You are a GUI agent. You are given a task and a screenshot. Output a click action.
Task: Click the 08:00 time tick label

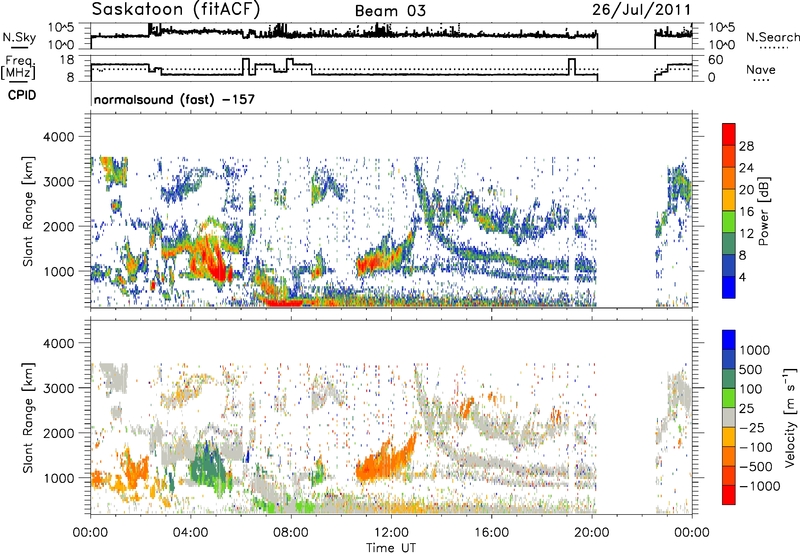click(291, 533)
